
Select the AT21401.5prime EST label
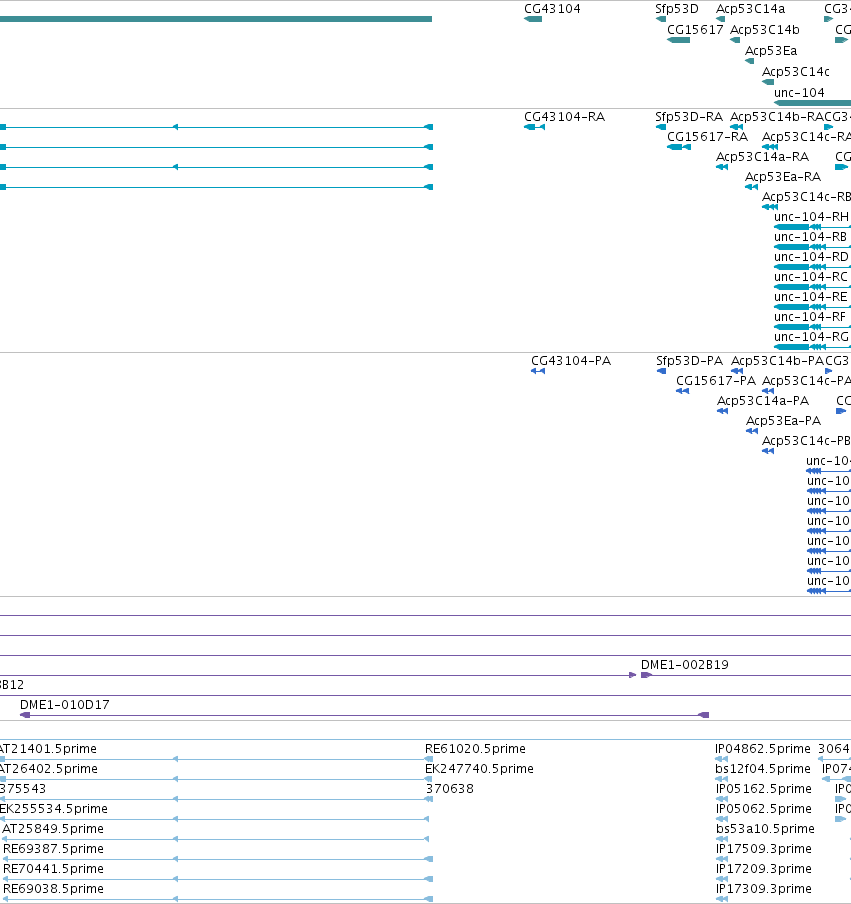coord(48,748)
